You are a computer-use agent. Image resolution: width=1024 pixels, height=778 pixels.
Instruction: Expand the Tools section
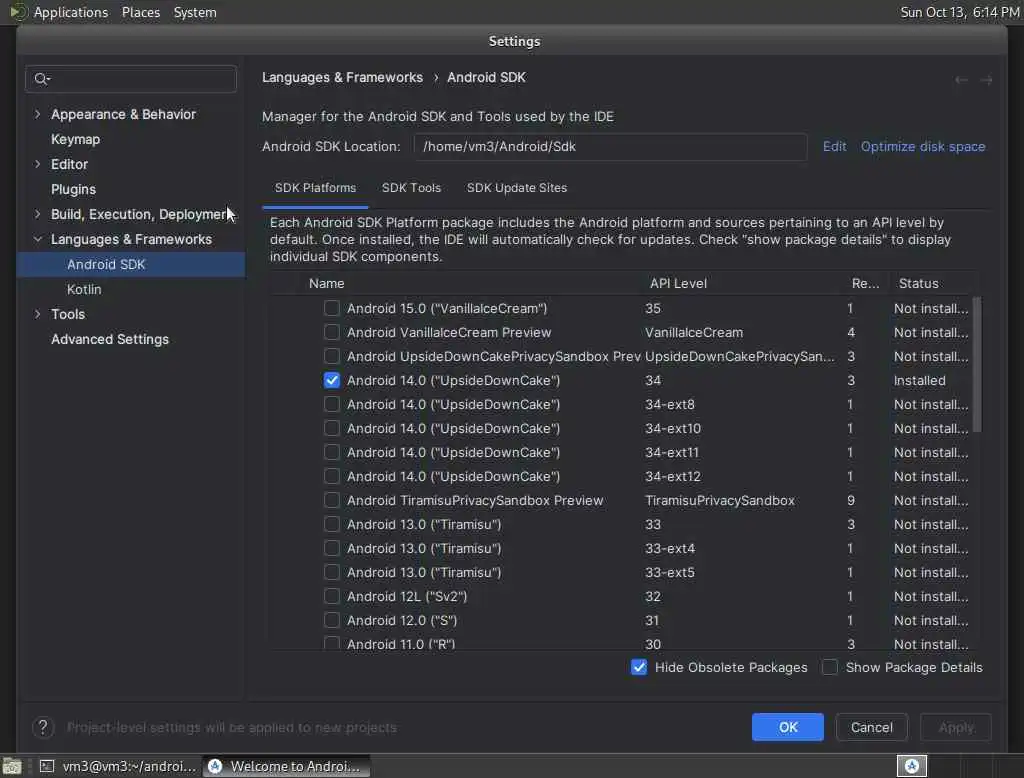click(37, 314)
